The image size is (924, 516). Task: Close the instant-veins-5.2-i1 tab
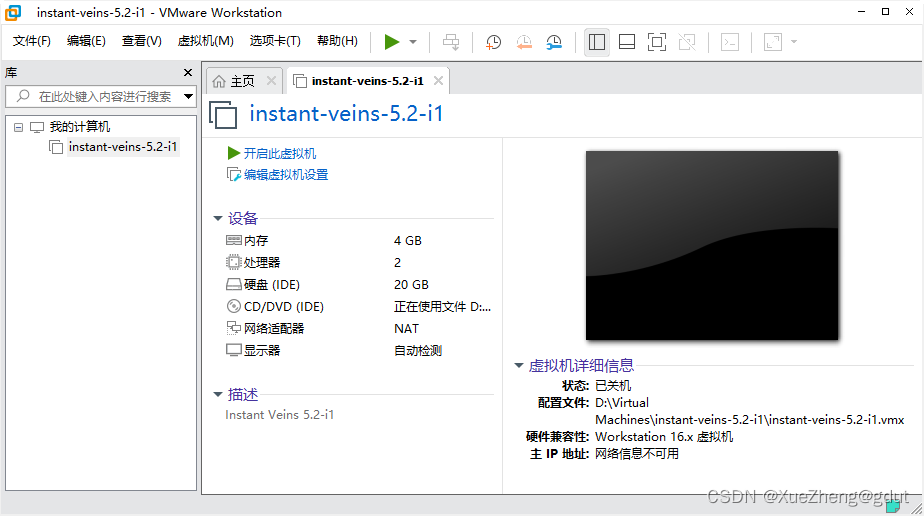pyautogui.click(x=438, y=81)
